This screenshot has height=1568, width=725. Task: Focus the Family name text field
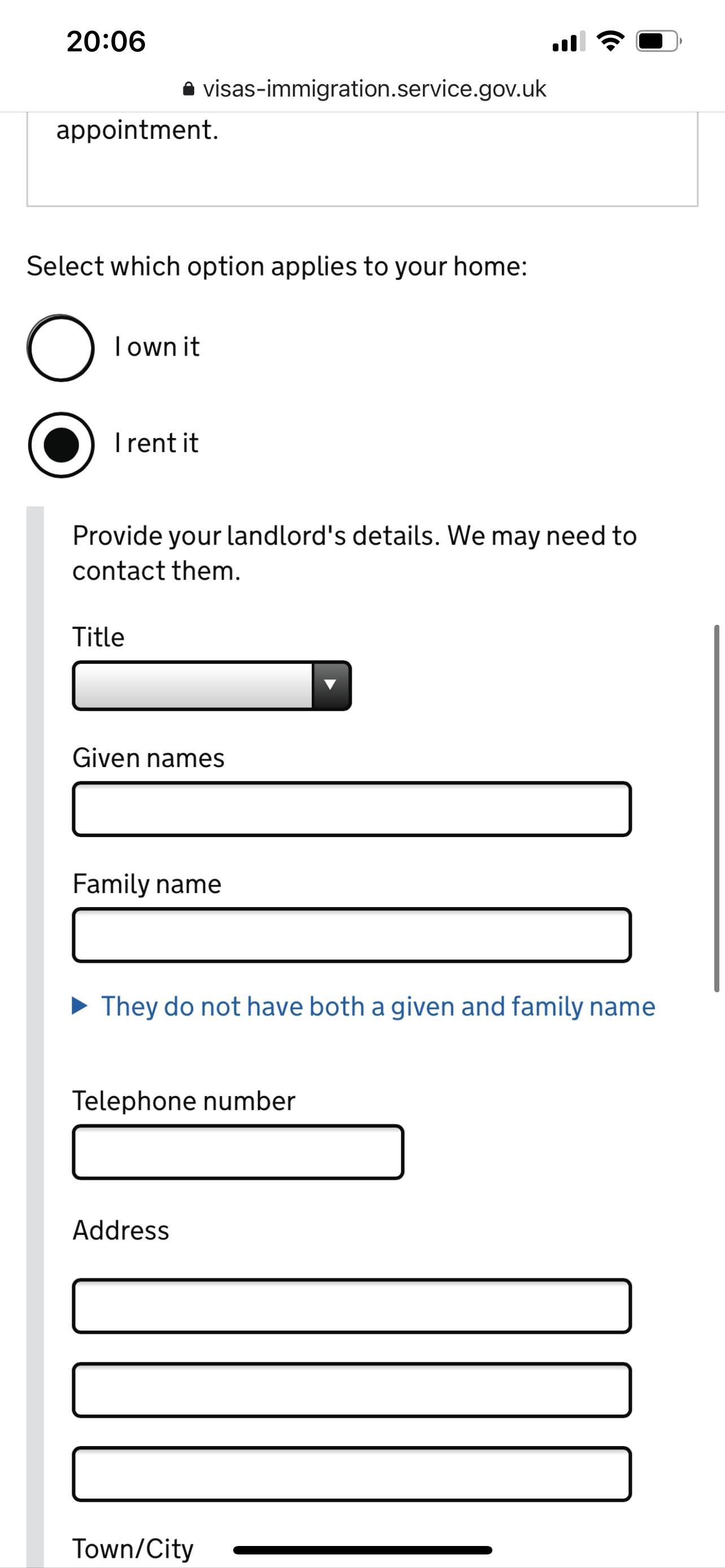coord(351,935)
